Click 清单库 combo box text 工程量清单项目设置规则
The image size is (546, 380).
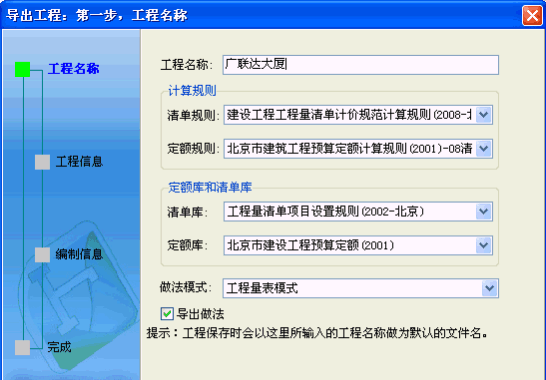(x=293, y=211)
